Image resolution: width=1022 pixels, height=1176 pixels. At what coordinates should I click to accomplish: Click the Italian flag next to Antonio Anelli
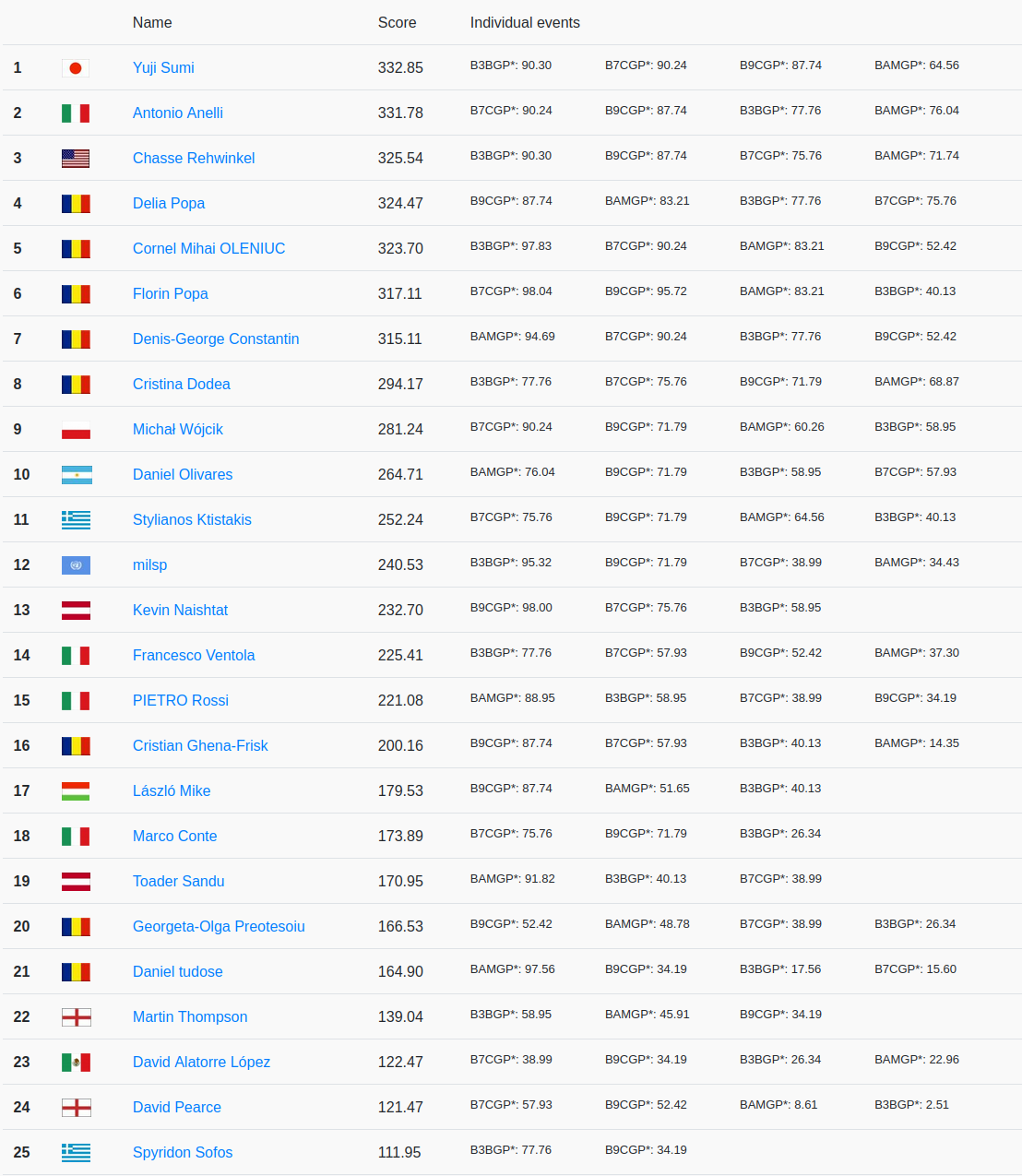point(76,113)
